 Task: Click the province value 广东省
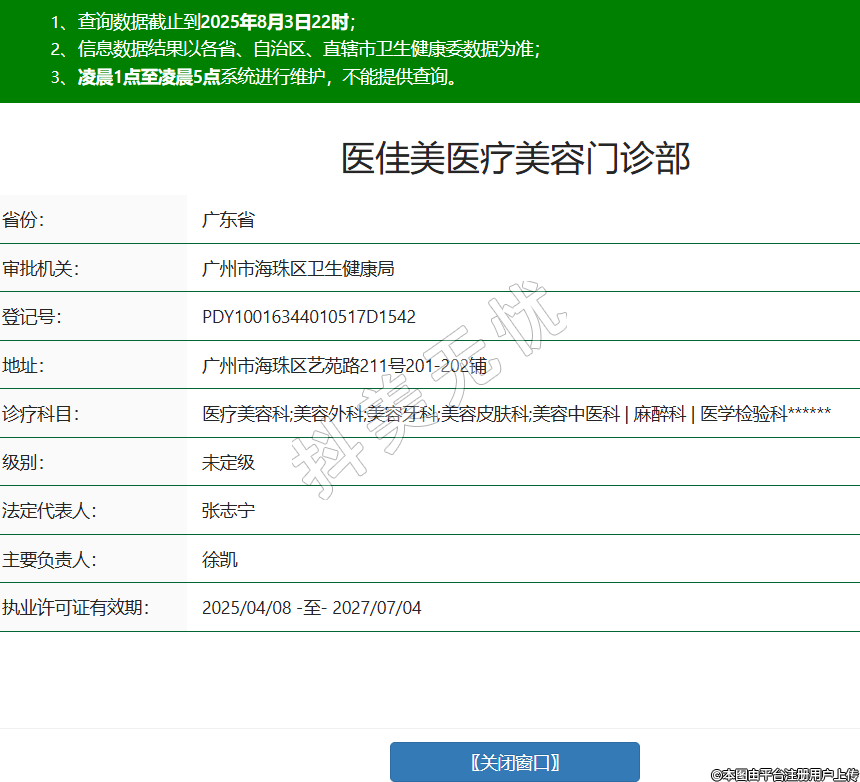228,220
